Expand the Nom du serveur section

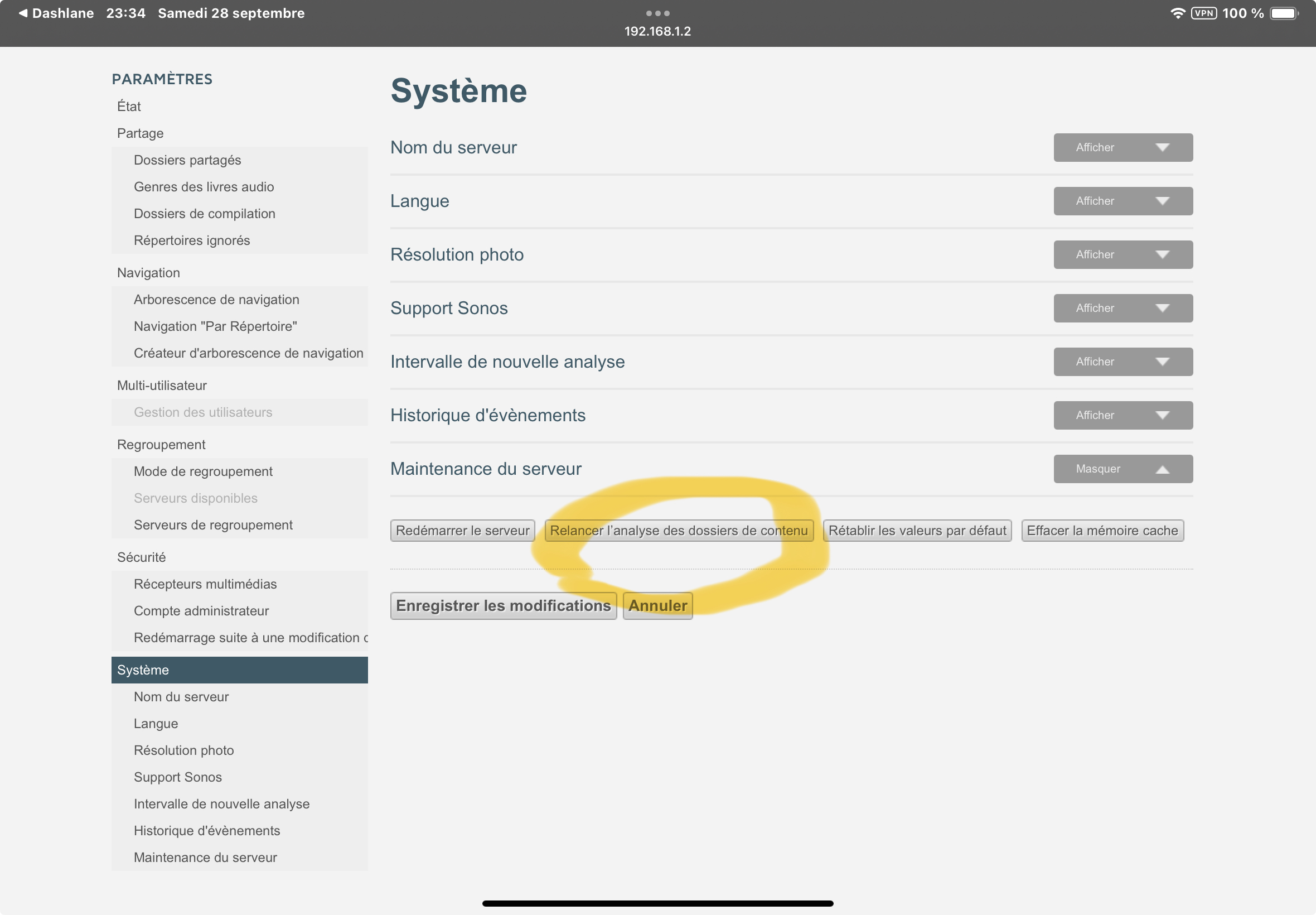(x=1123, y=147)
